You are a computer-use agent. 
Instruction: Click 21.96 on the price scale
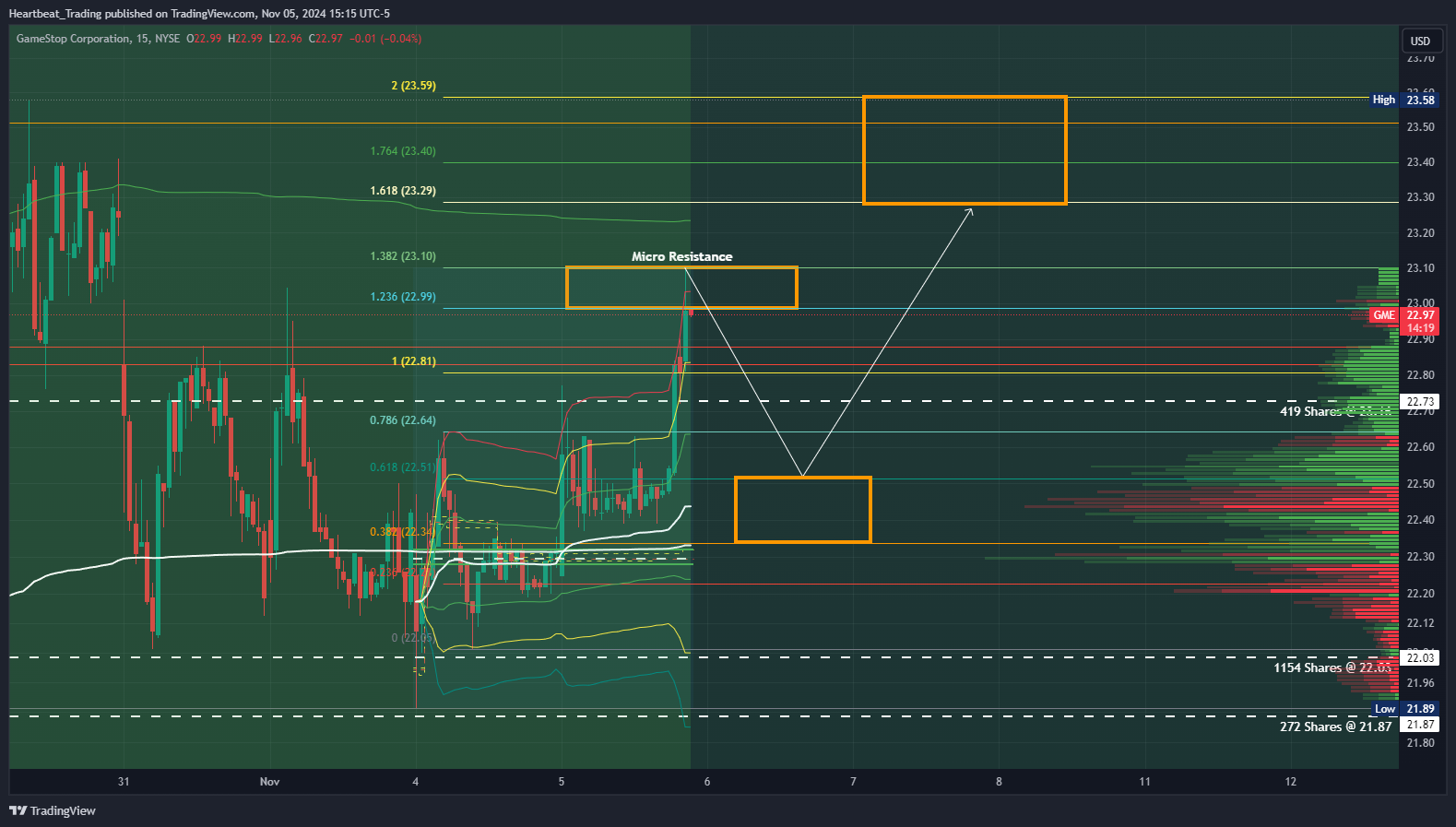[1420, 682]
